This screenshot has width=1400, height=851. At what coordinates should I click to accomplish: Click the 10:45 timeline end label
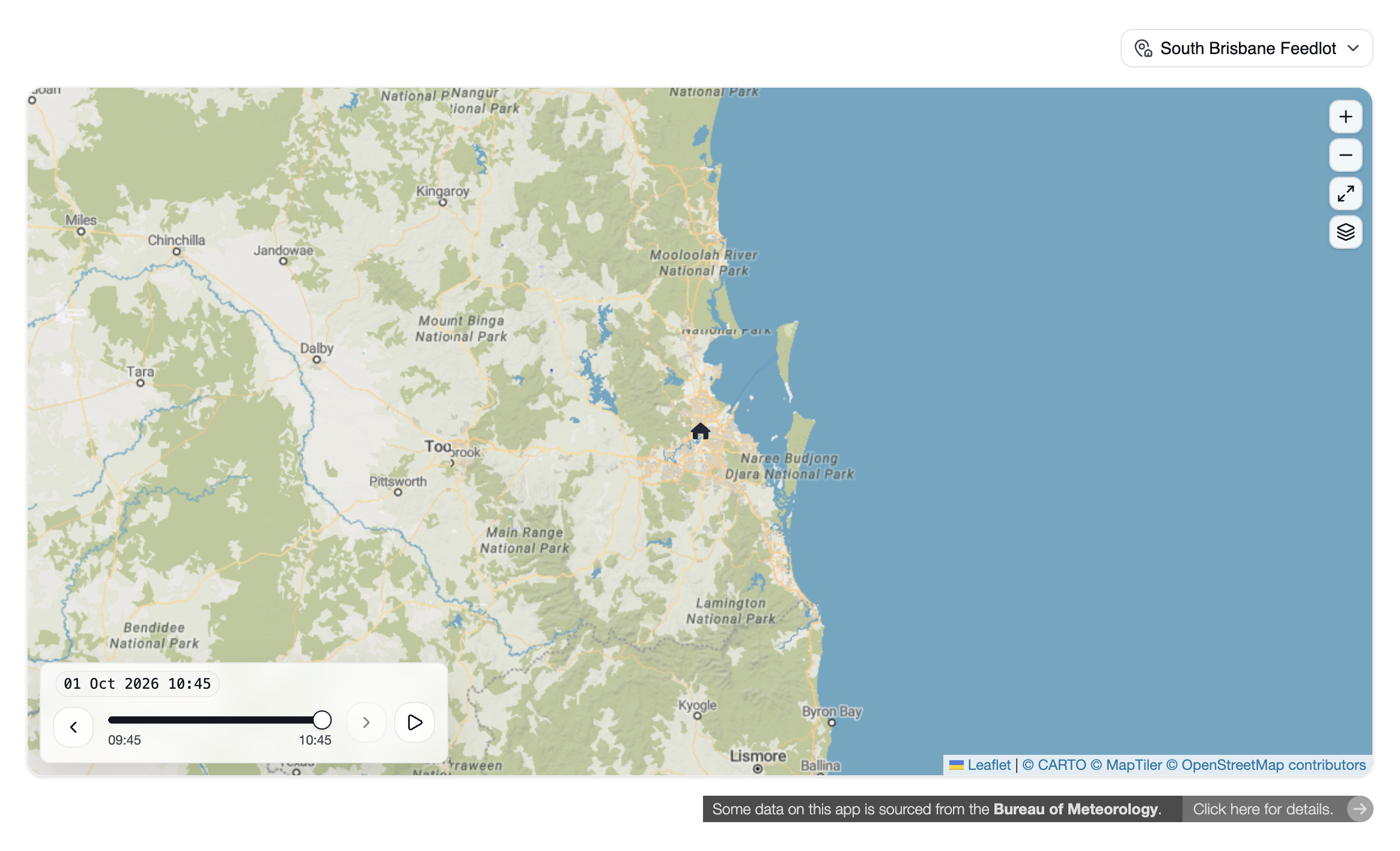pos(315,740)
